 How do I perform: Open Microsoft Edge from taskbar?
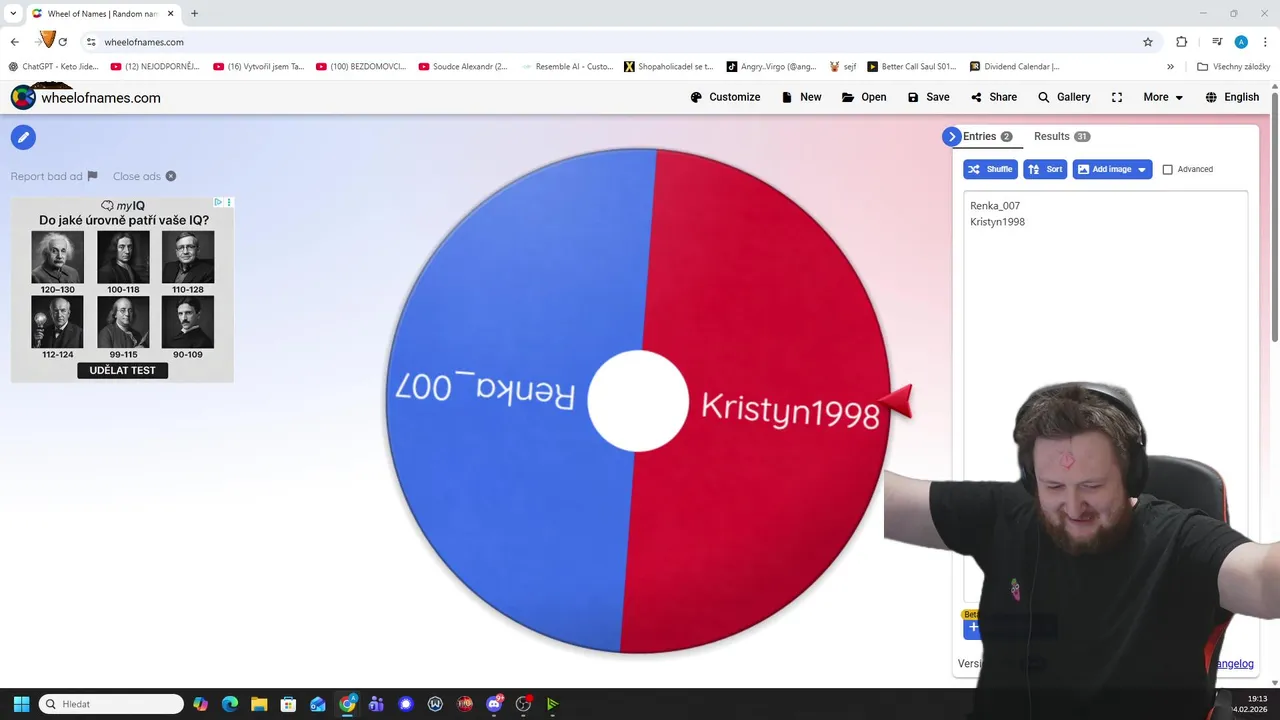pos(229,704)
